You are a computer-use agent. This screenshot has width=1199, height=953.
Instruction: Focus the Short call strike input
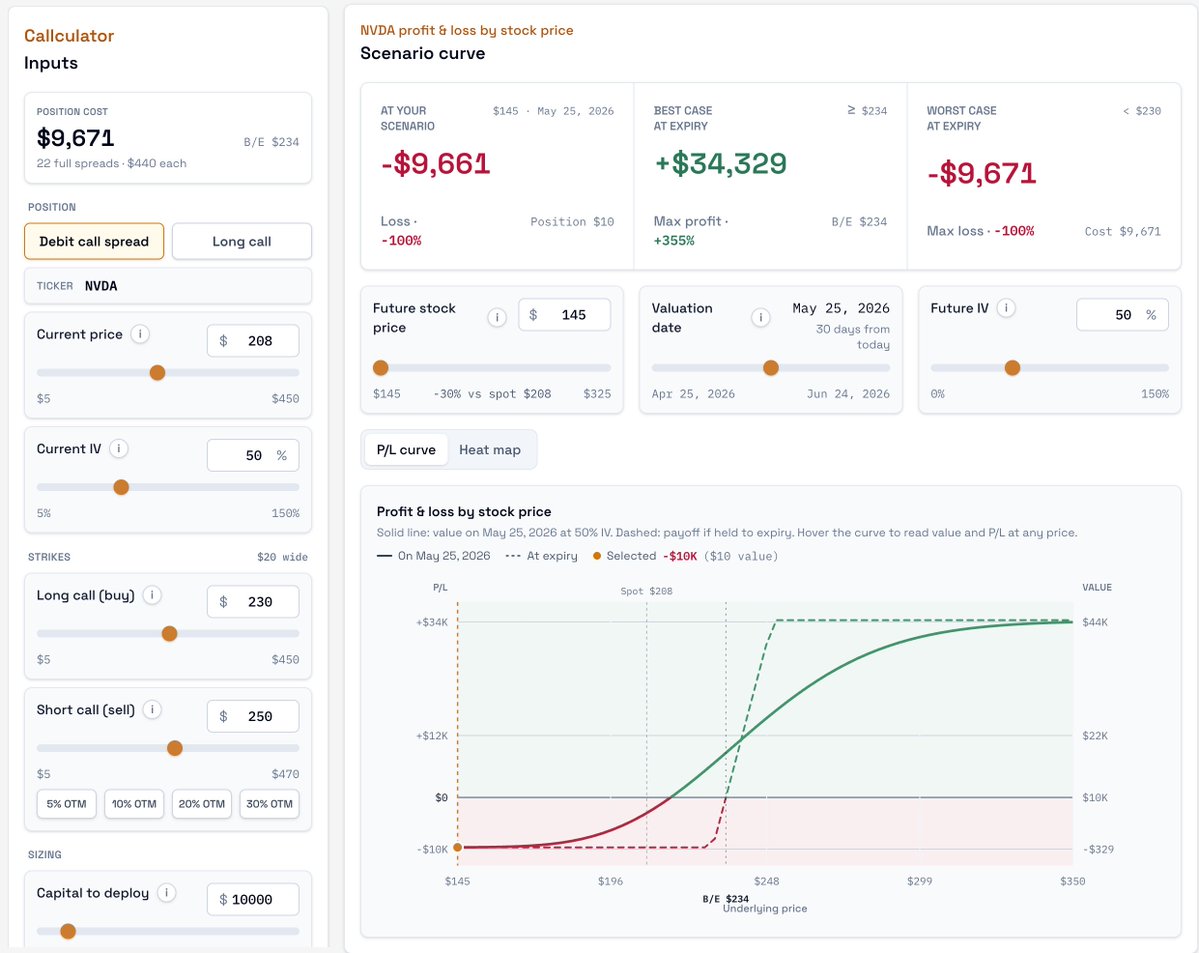coord(253,717)
